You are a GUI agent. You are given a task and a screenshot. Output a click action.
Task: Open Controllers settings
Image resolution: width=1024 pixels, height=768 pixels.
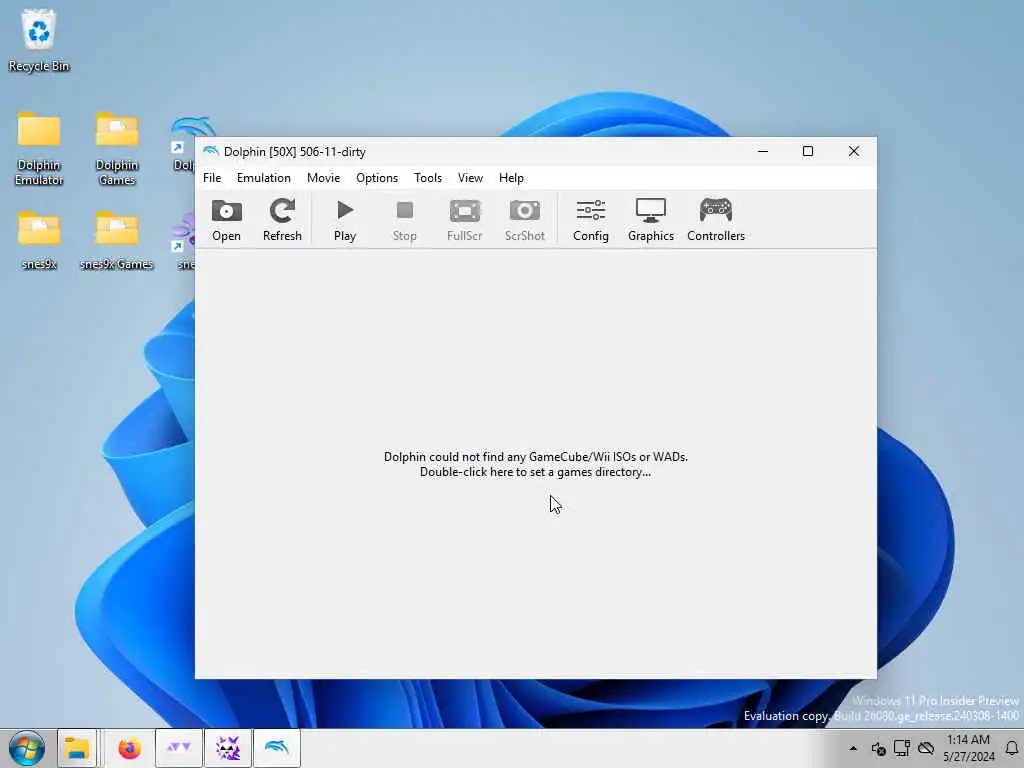716,220
